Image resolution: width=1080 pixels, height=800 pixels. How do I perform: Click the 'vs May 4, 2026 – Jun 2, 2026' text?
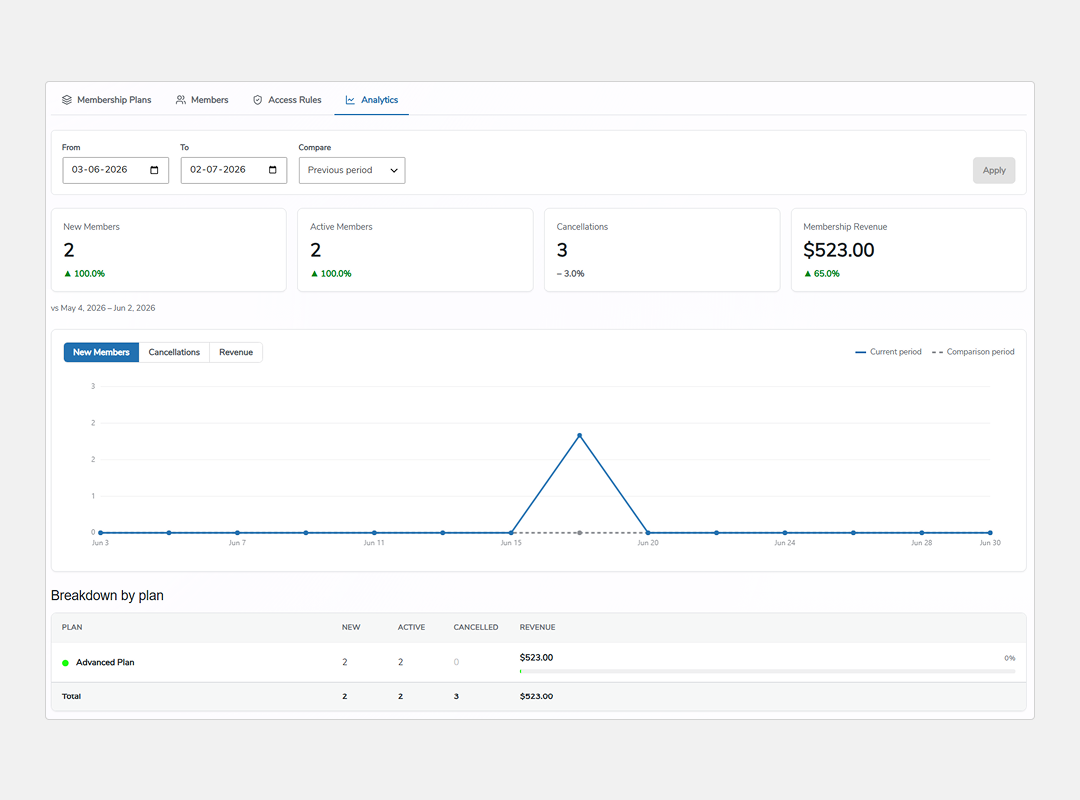(103, 308)
